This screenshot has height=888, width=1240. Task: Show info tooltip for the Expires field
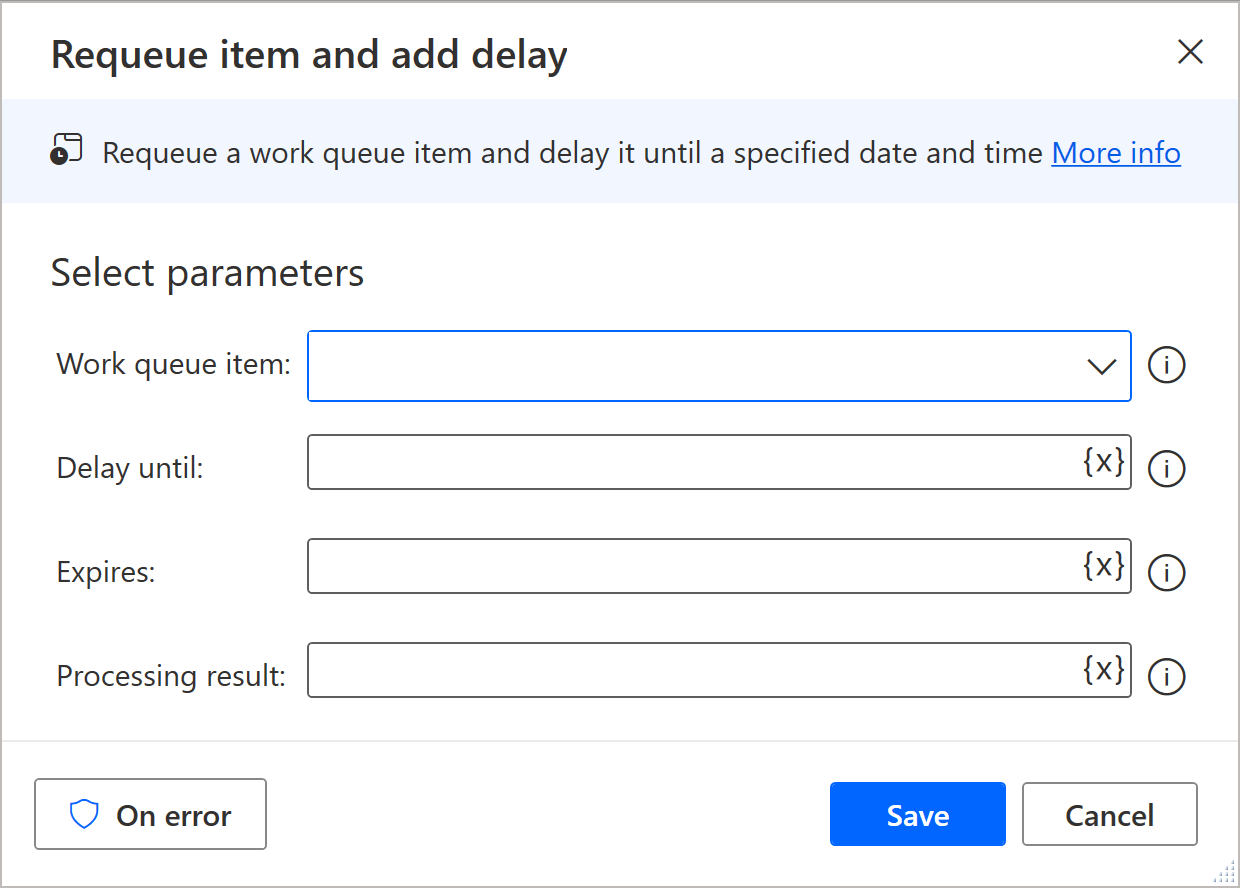(1166, 572)
